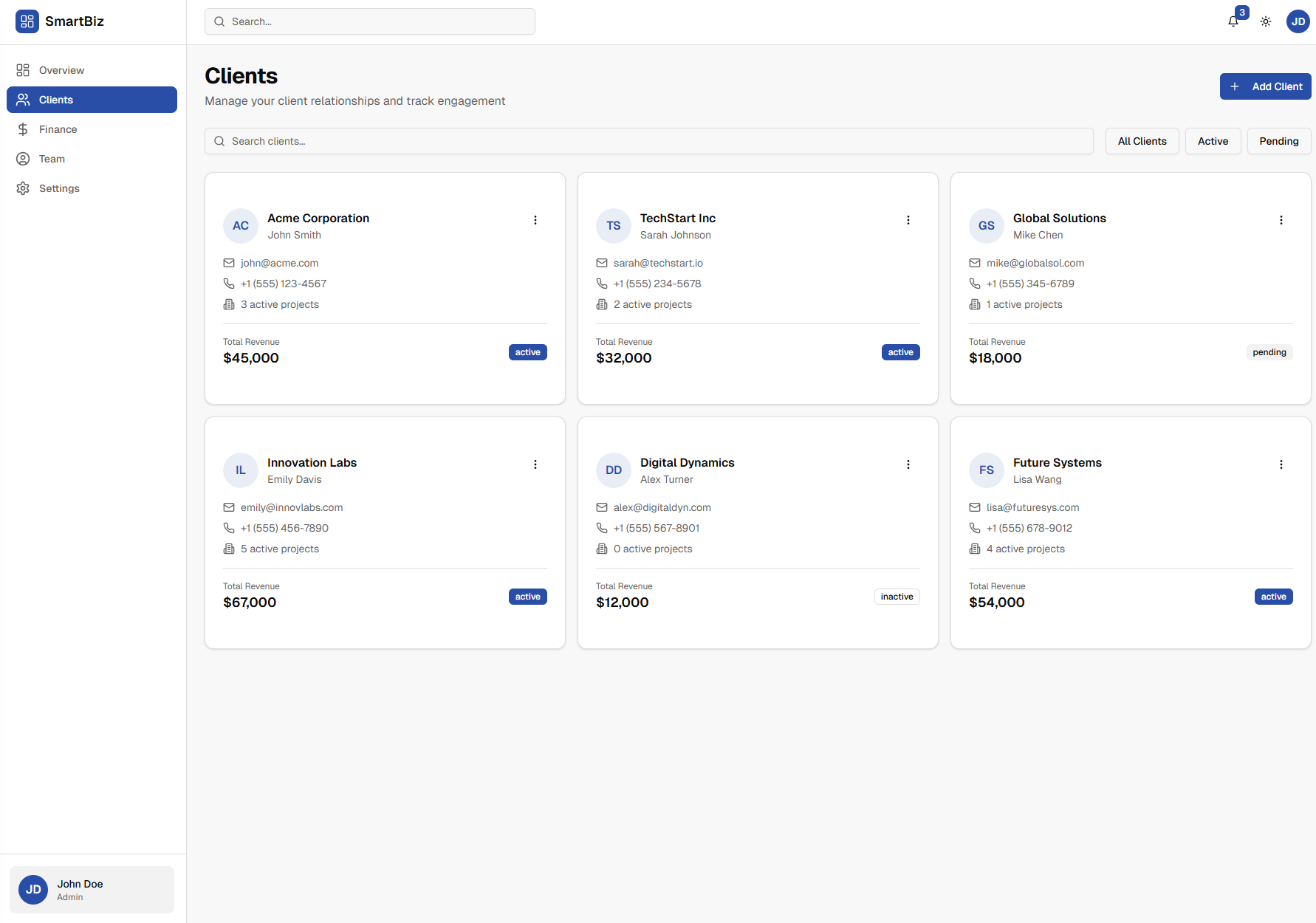Image resolution: width=1316 pixels, height=923 pixels.
Task: Open the Team section in sidebar
Action: [x=52, y=159]
